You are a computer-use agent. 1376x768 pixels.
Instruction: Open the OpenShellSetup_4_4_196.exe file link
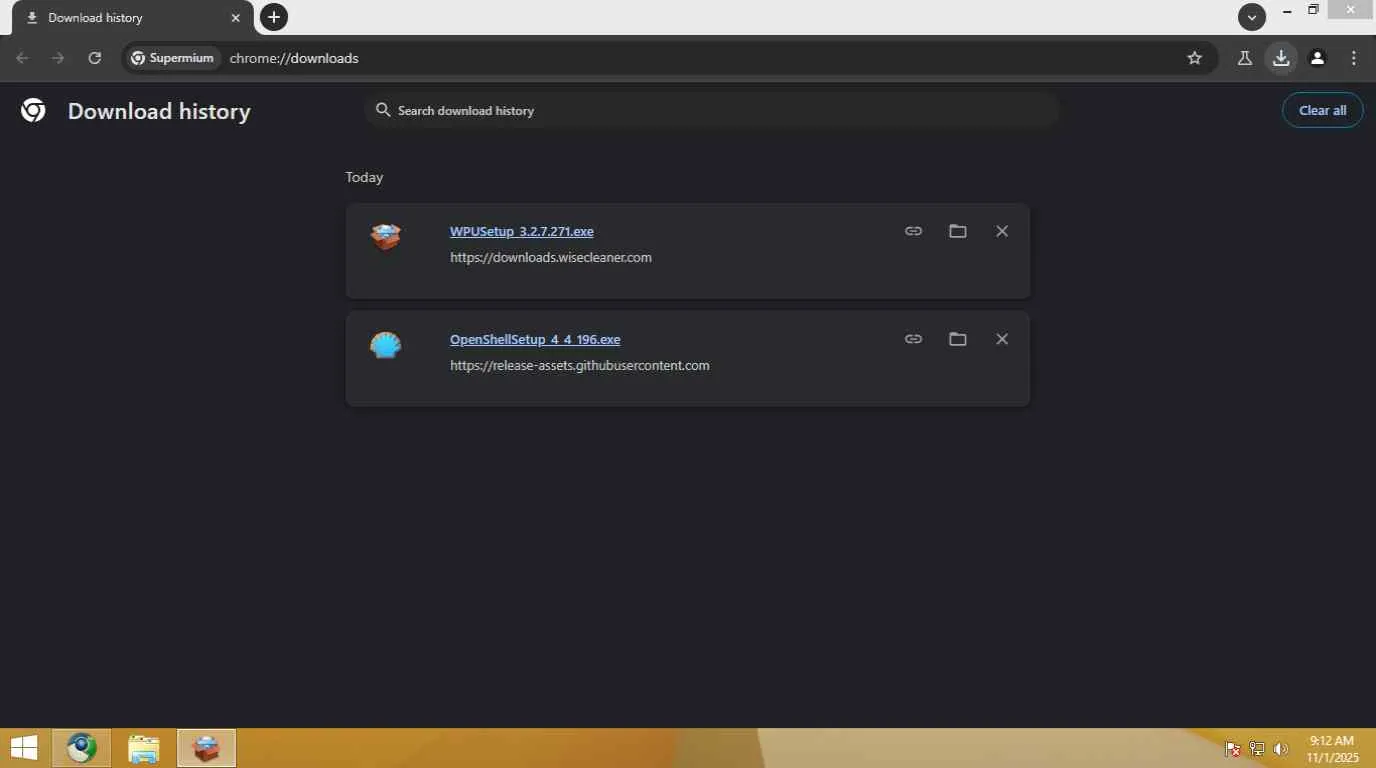(x=535, y=339)
